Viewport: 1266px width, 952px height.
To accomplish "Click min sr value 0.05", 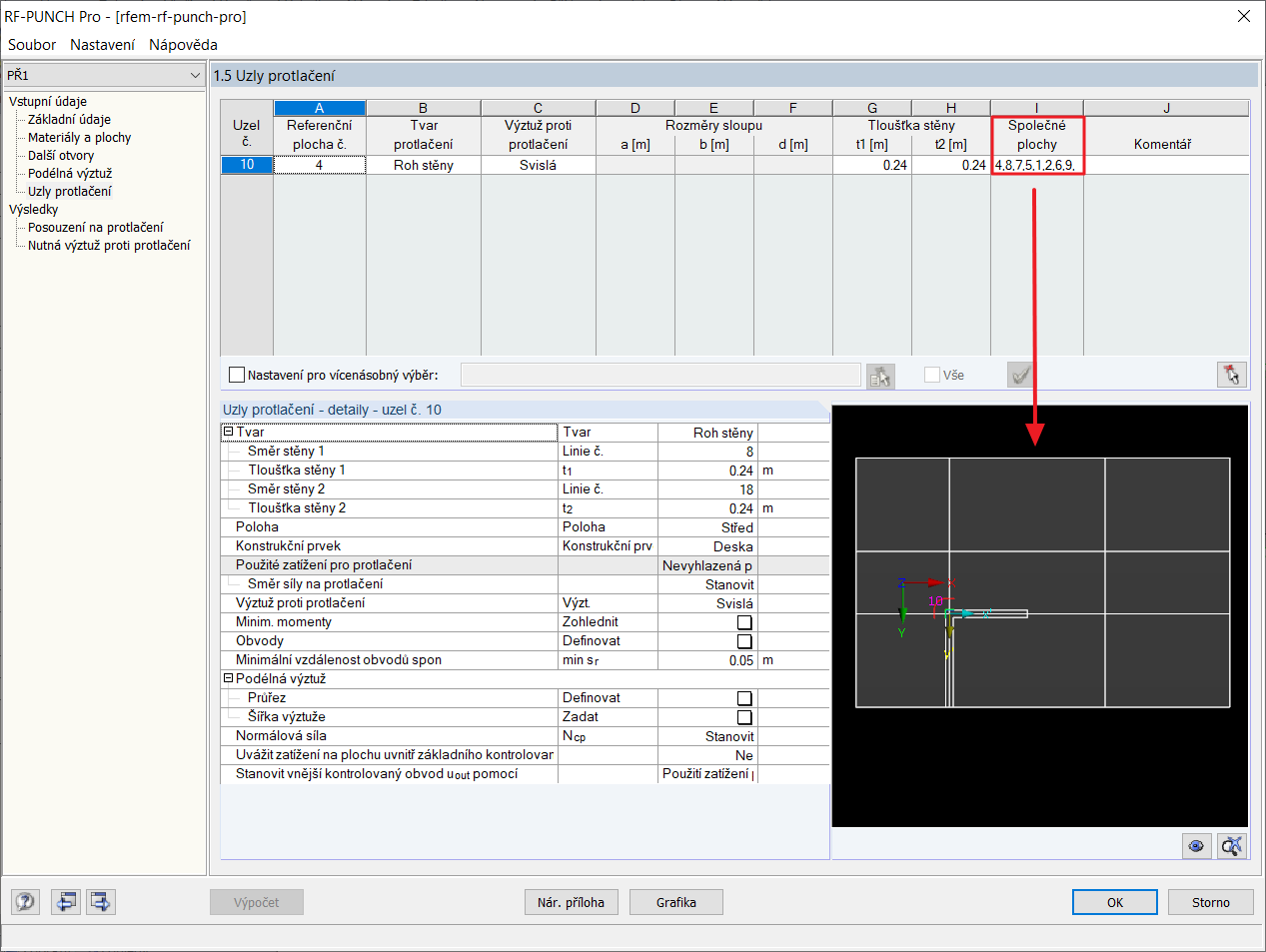I will 708,660.
